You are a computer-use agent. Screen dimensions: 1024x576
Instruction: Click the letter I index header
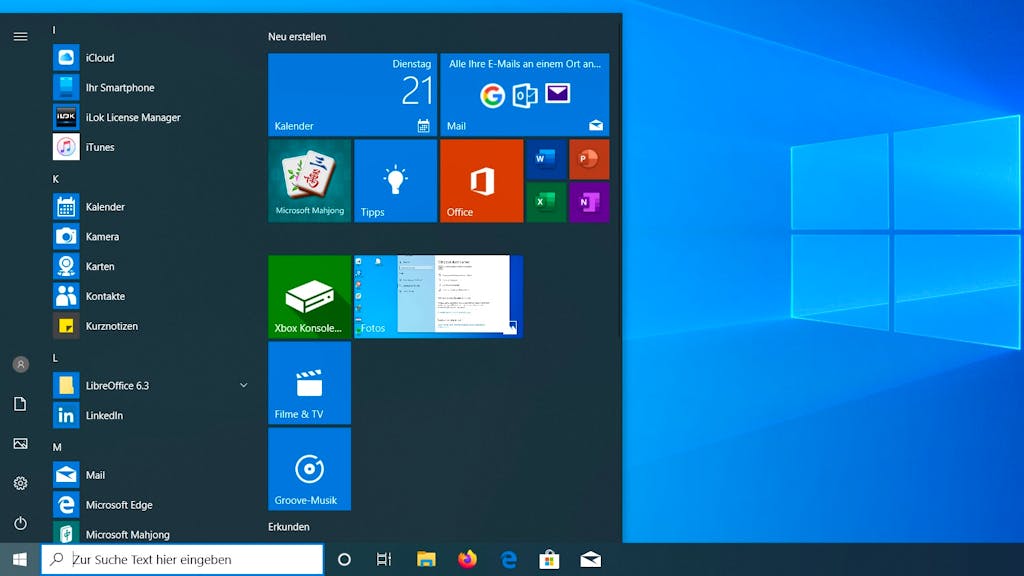point(54,30)
